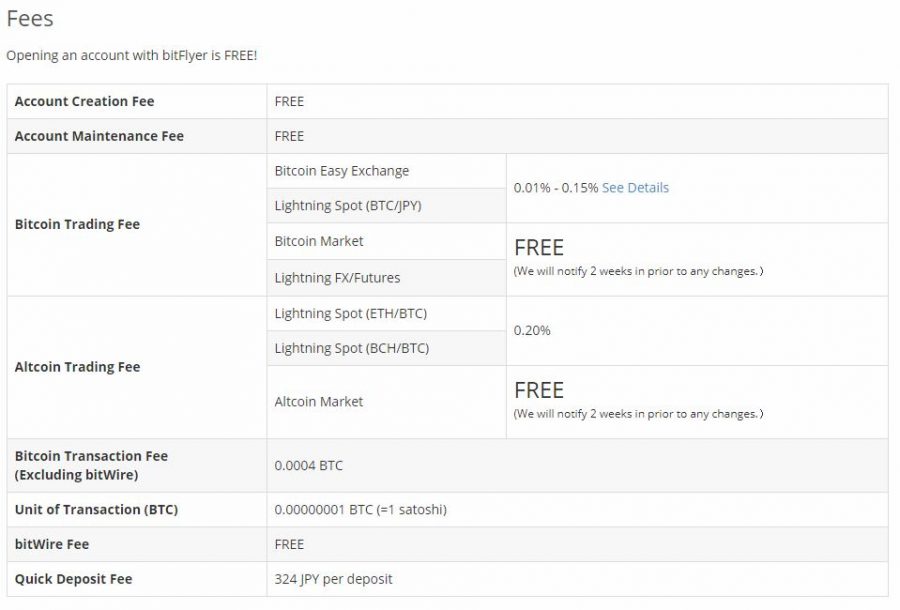Click the Opening an account with bitFlyer text

[131, 56]
